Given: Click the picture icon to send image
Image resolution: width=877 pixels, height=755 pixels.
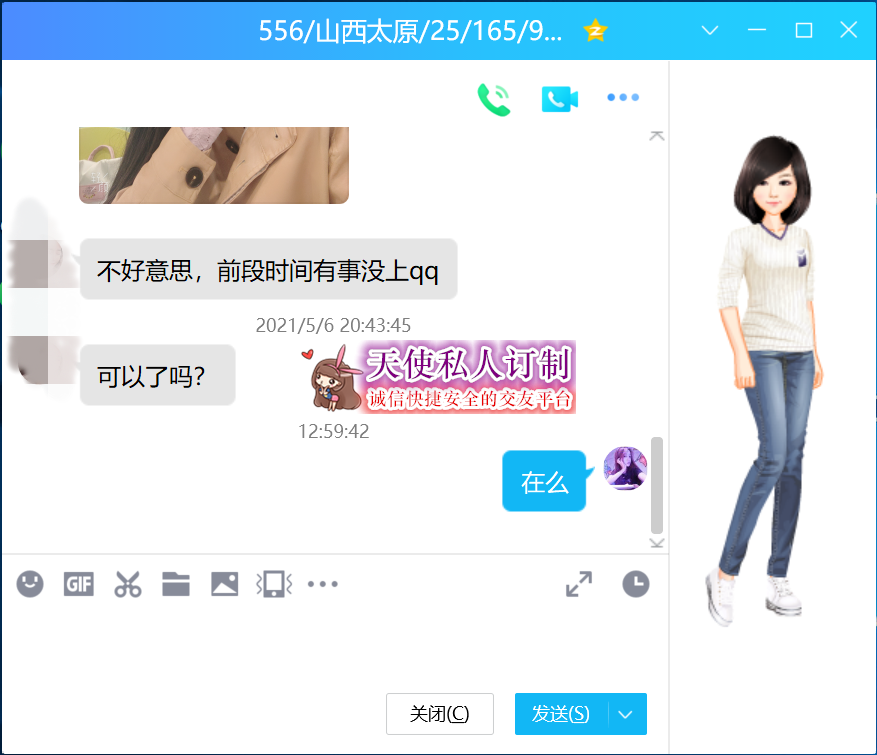Looking at the screenshot, I should pos(225,584).
